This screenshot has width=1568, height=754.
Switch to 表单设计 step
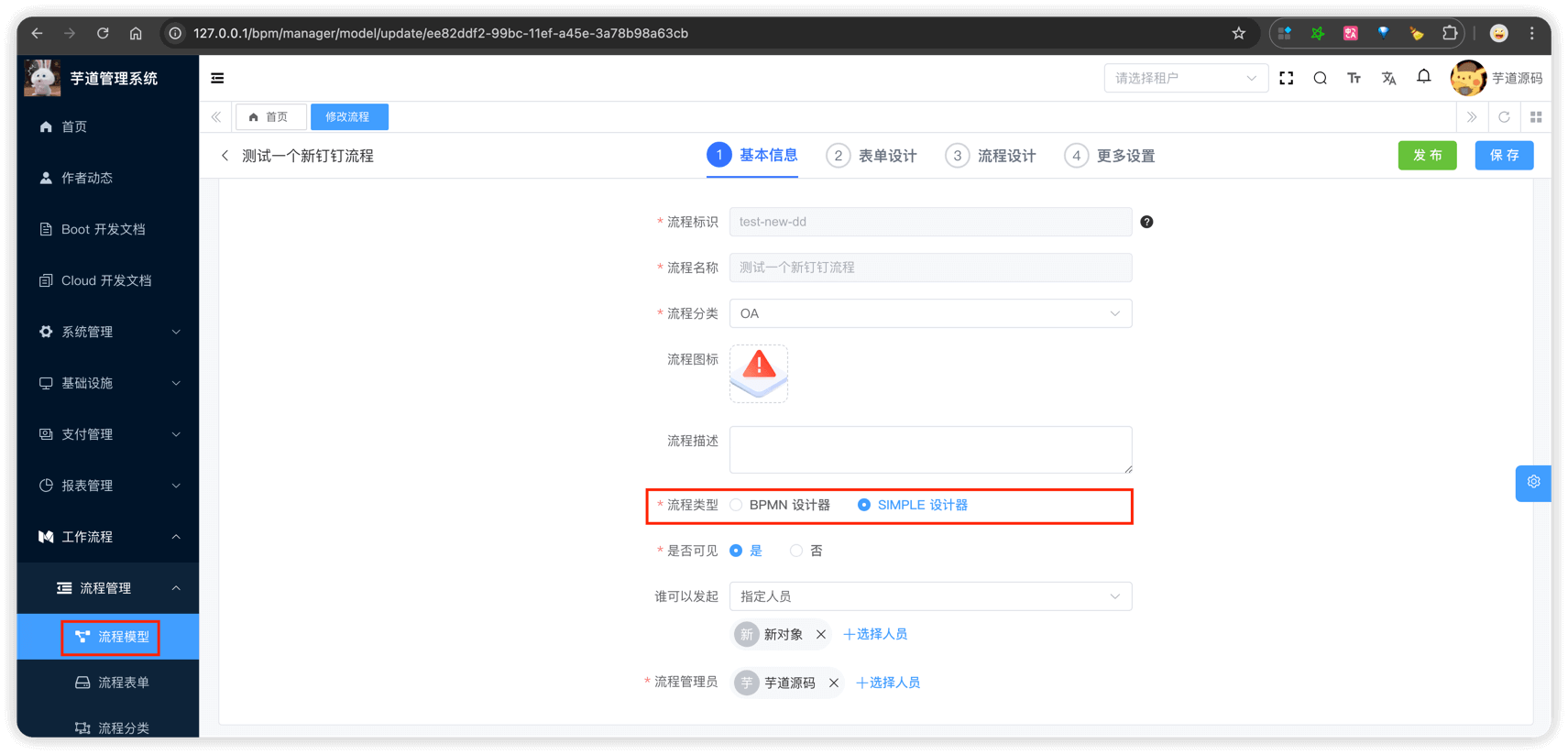click(872, 156)
